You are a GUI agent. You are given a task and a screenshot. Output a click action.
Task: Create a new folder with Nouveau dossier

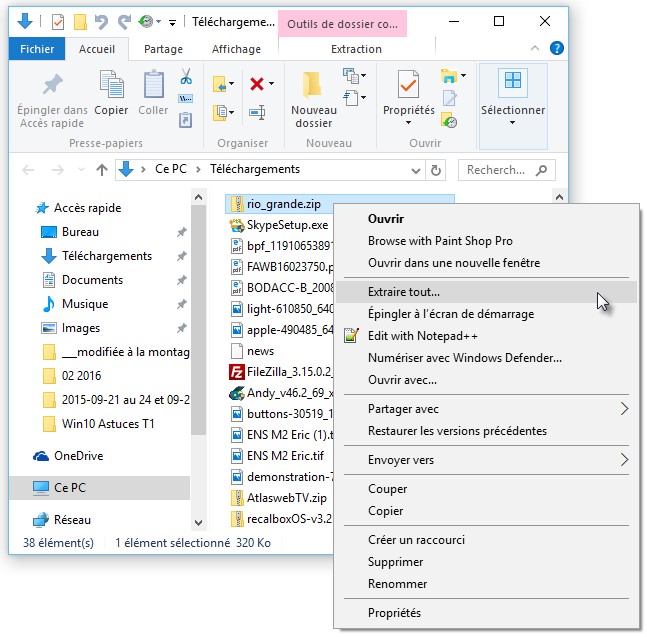pyautogui.click(x=314, y=98)
